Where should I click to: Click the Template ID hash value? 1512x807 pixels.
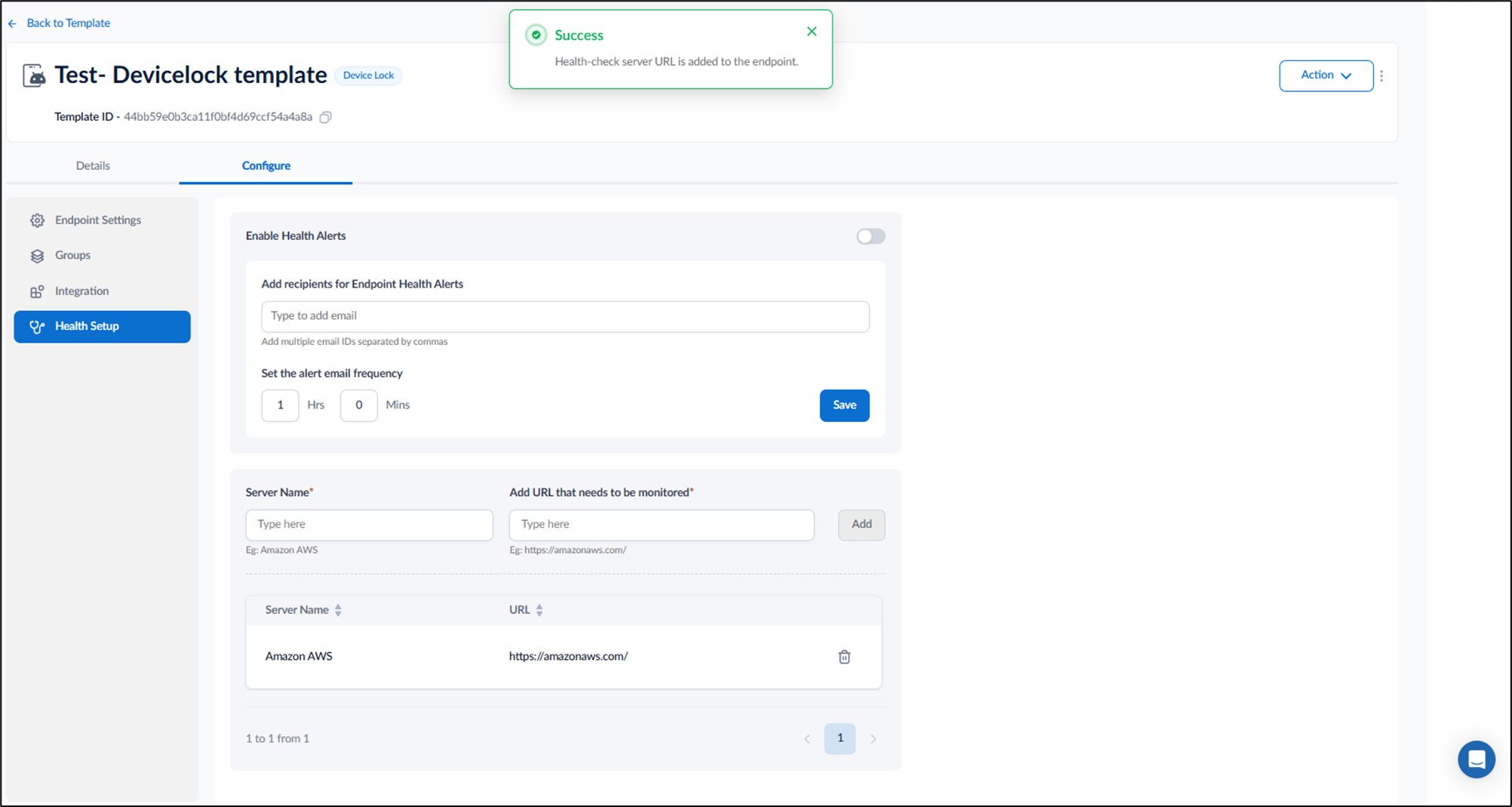[x=218, y=117]
